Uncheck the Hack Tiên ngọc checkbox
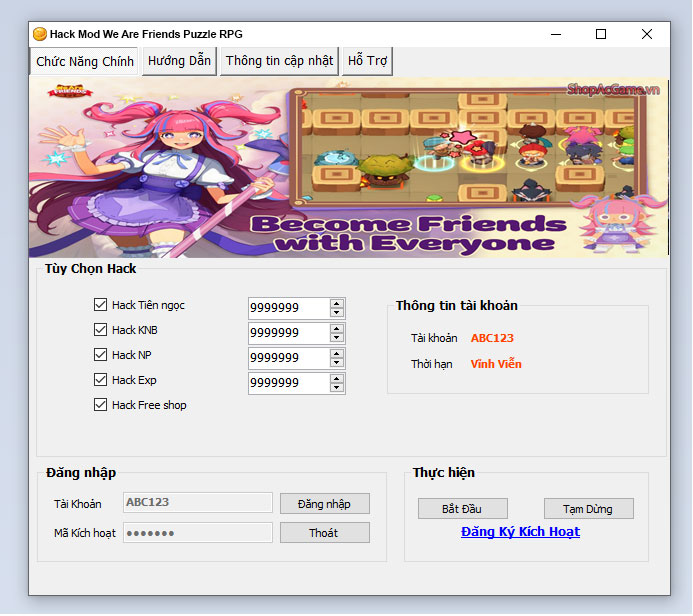This screenshot has width=693, height=616. coord(100,304)
